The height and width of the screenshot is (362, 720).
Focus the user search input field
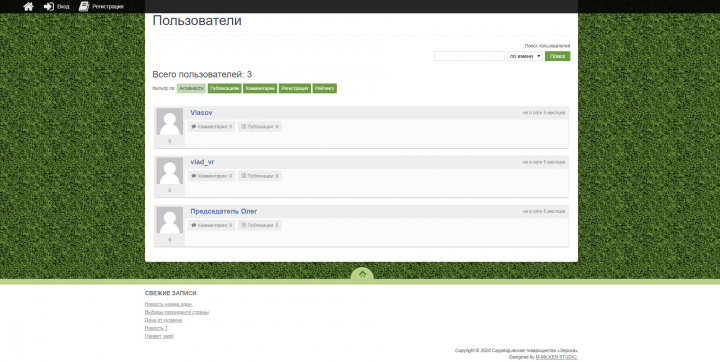point(469,56)
